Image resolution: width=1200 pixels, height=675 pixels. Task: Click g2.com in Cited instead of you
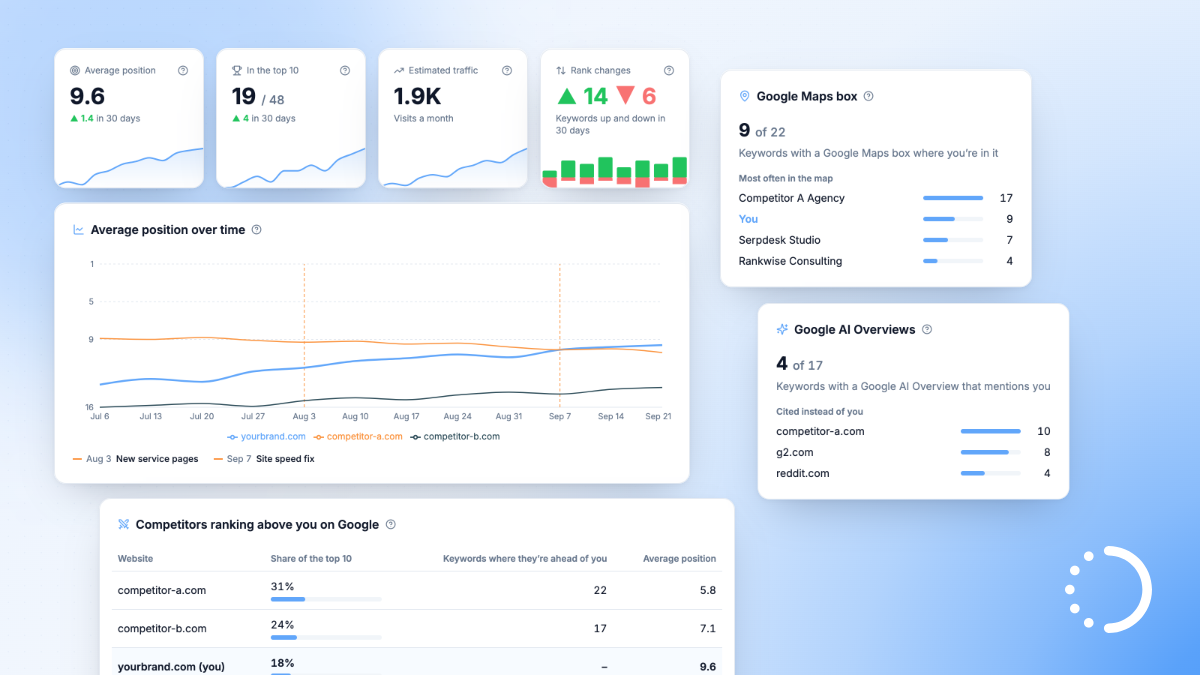tap(796, 452)
